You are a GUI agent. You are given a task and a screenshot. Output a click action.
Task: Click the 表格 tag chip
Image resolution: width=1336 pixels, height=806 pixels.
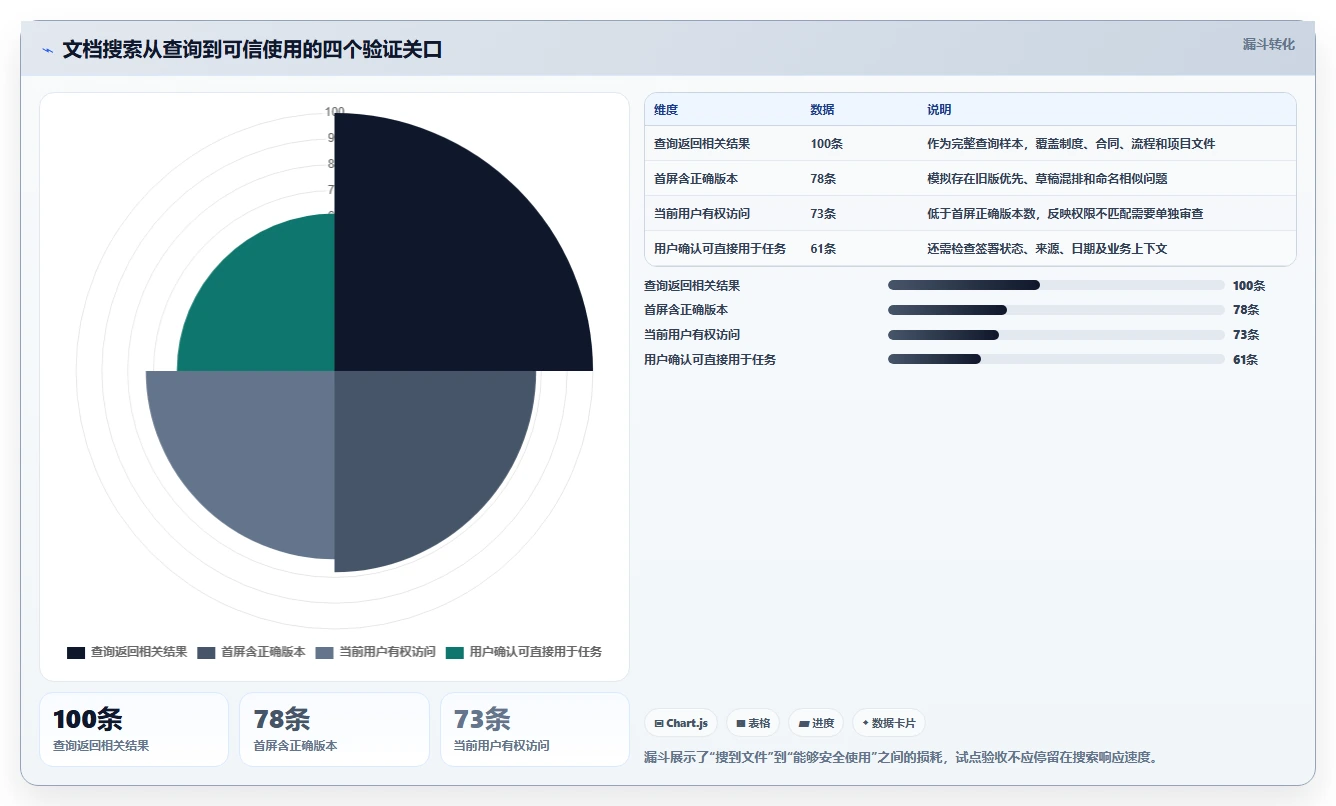click(753, 723)
